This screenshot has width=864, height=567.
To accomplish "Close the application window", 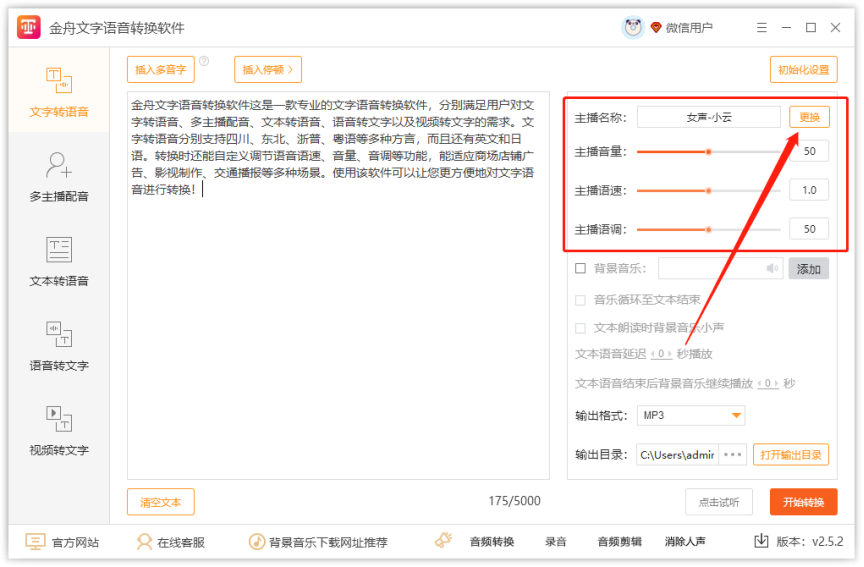I will (x=835, y=28).
